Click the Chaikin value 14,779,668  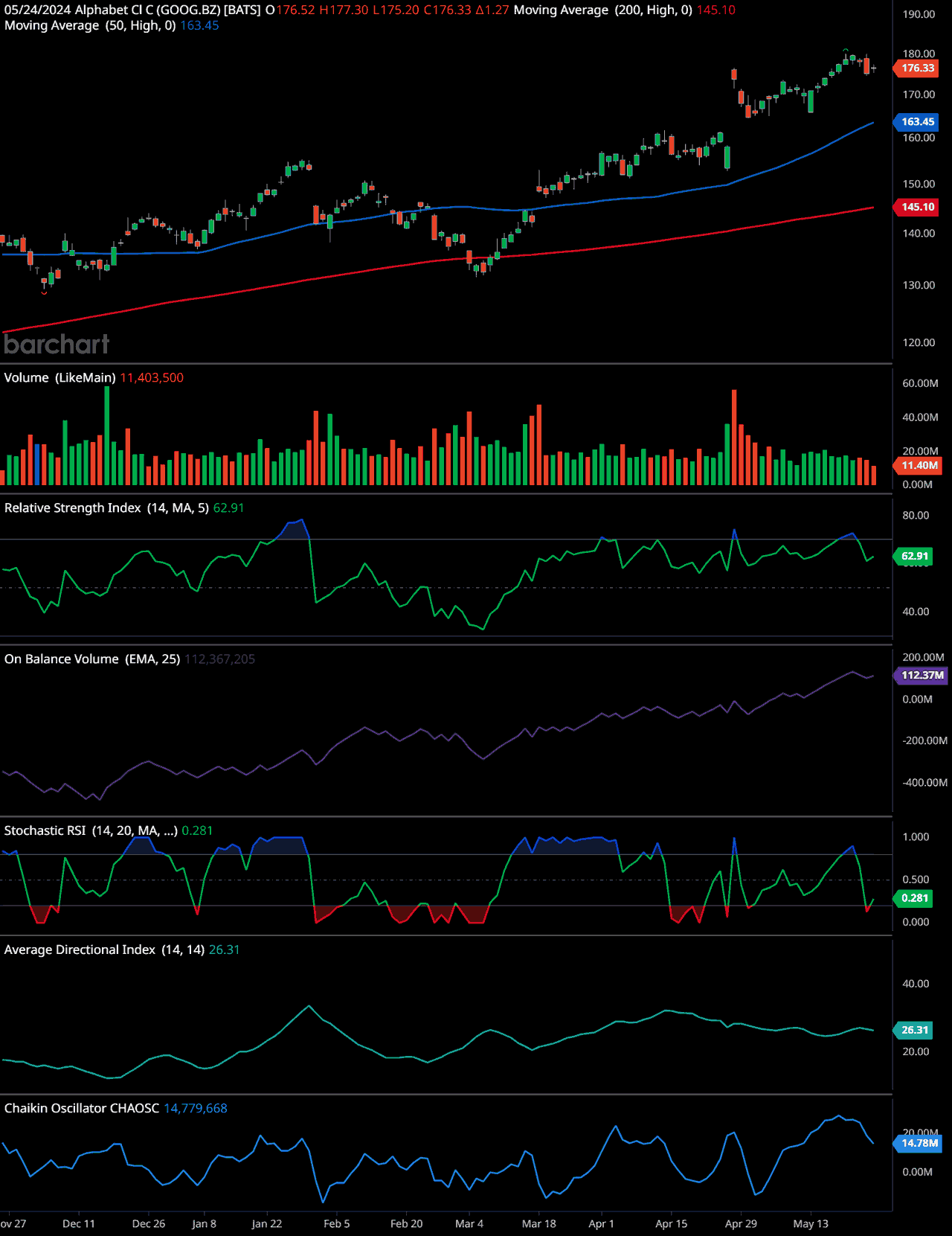point(196,1108)
